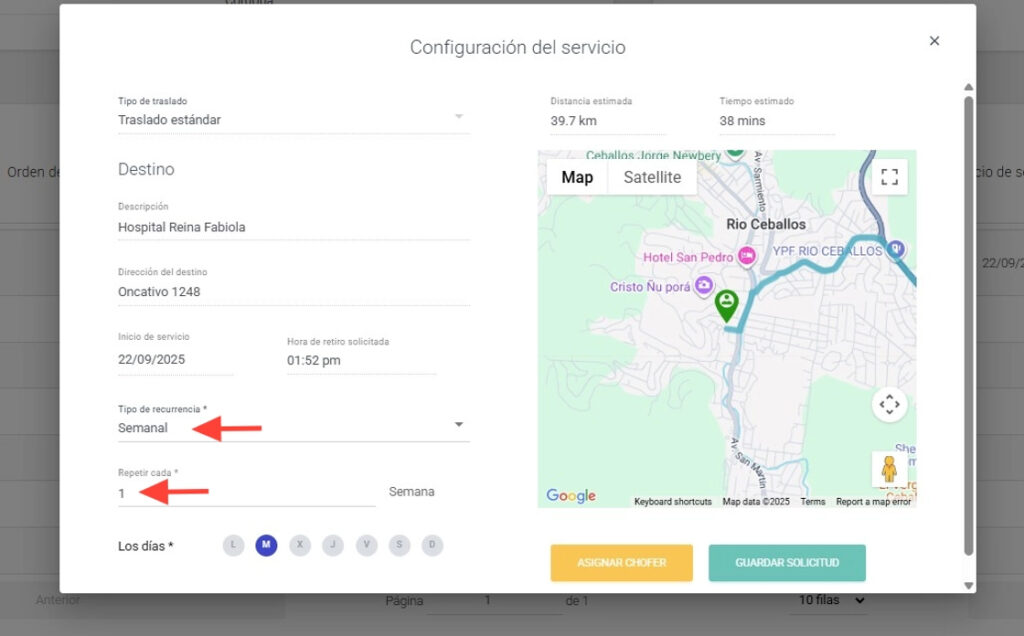Select the Map view tab

[577, 177]
